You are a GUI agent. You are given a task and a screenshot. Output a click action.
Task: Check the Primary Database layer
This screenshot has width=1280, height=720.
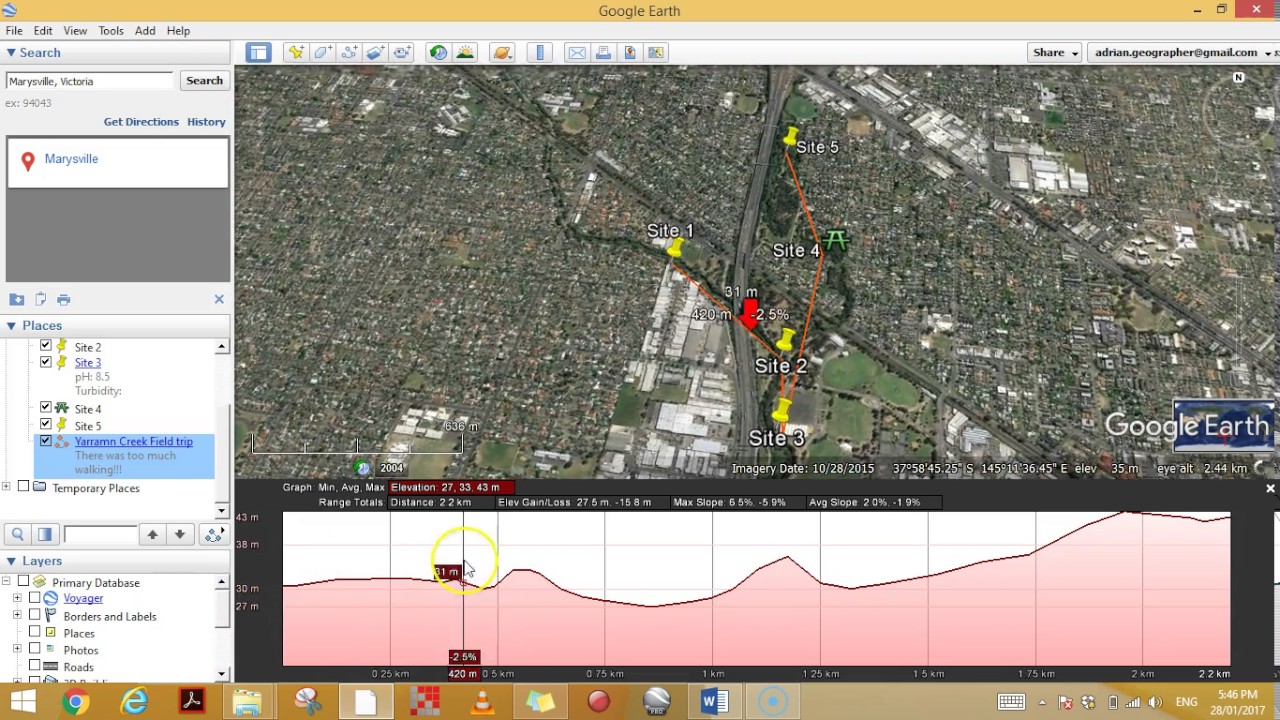click(23, 582)
